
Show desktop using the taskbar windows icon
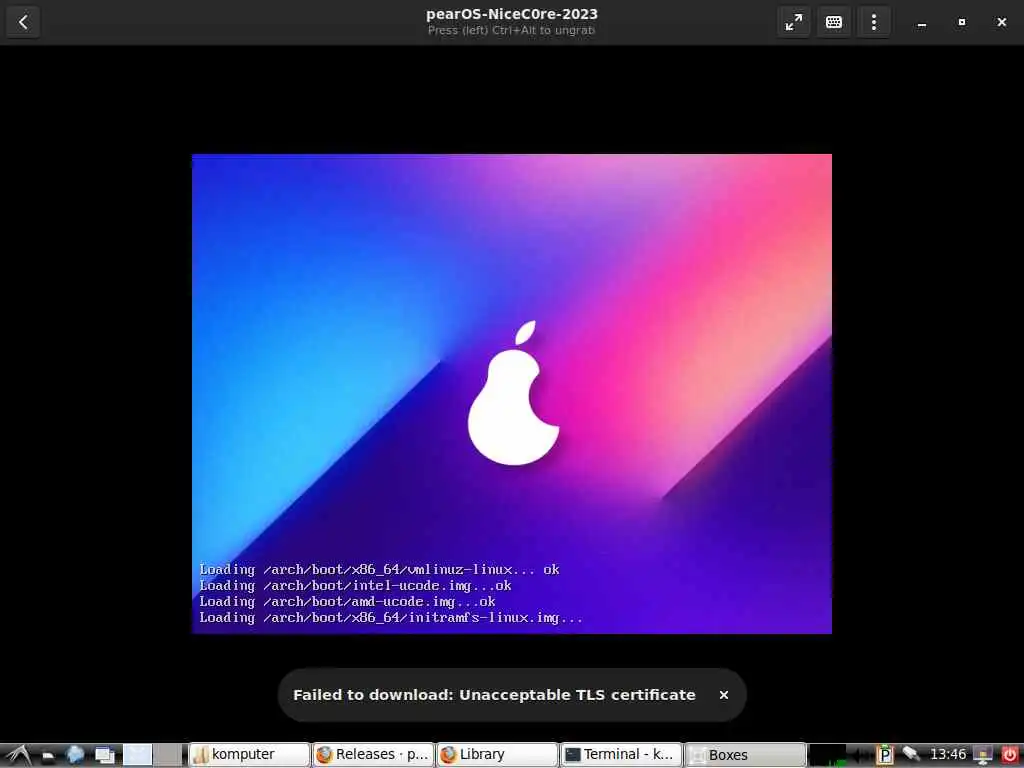point(104,755)
